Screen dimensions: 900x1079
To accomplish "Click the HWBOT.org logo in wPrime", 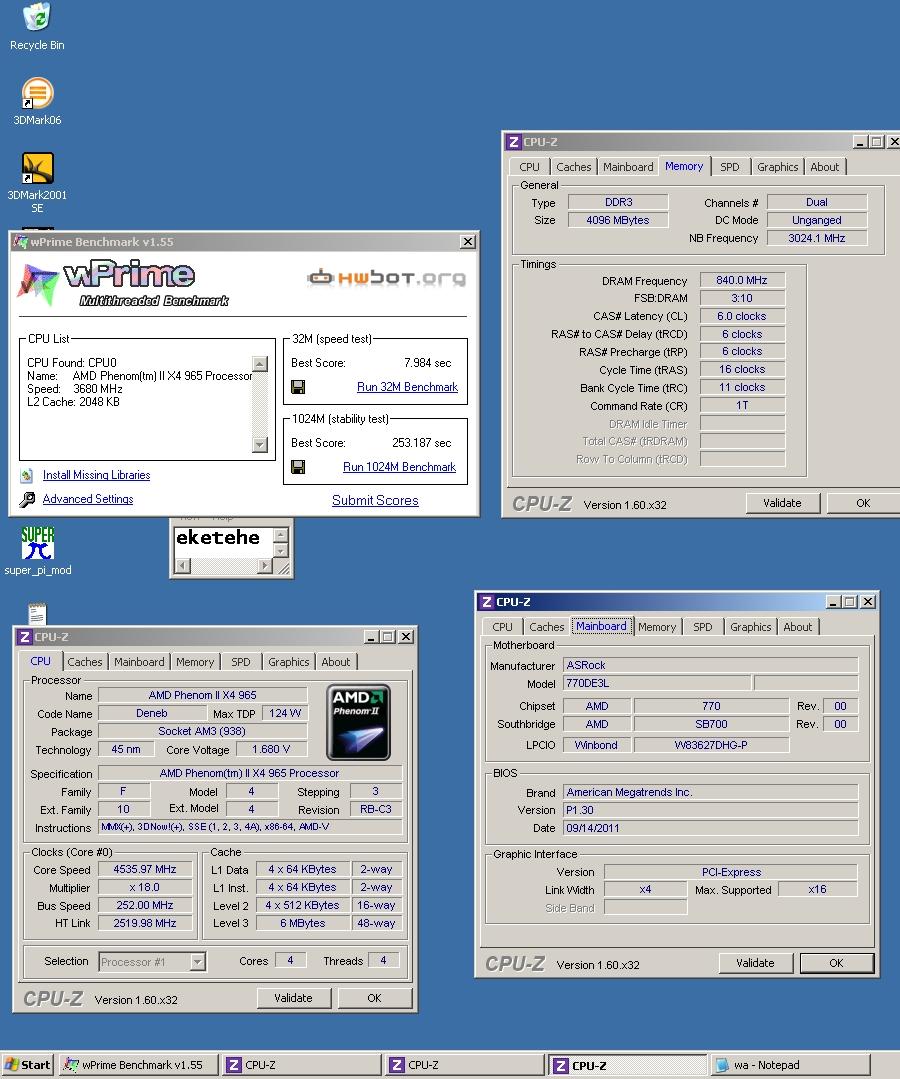I will (x=387, y=277).
